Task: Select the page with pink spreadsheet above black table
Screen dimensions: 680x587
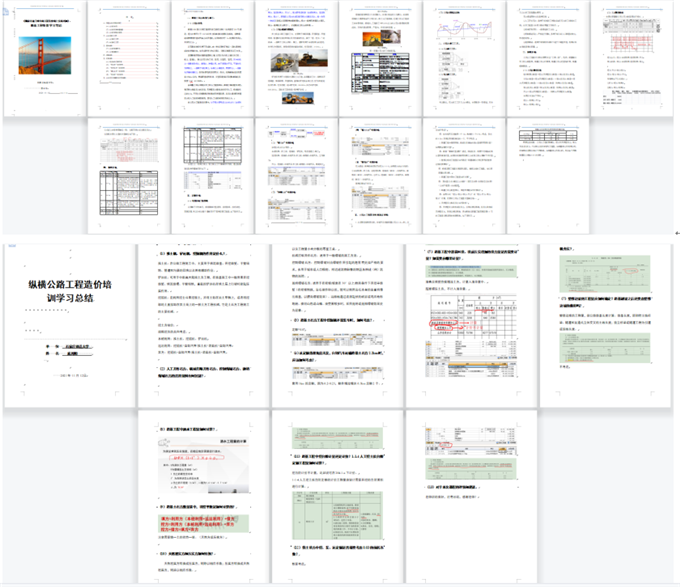Action: [129, 176]
